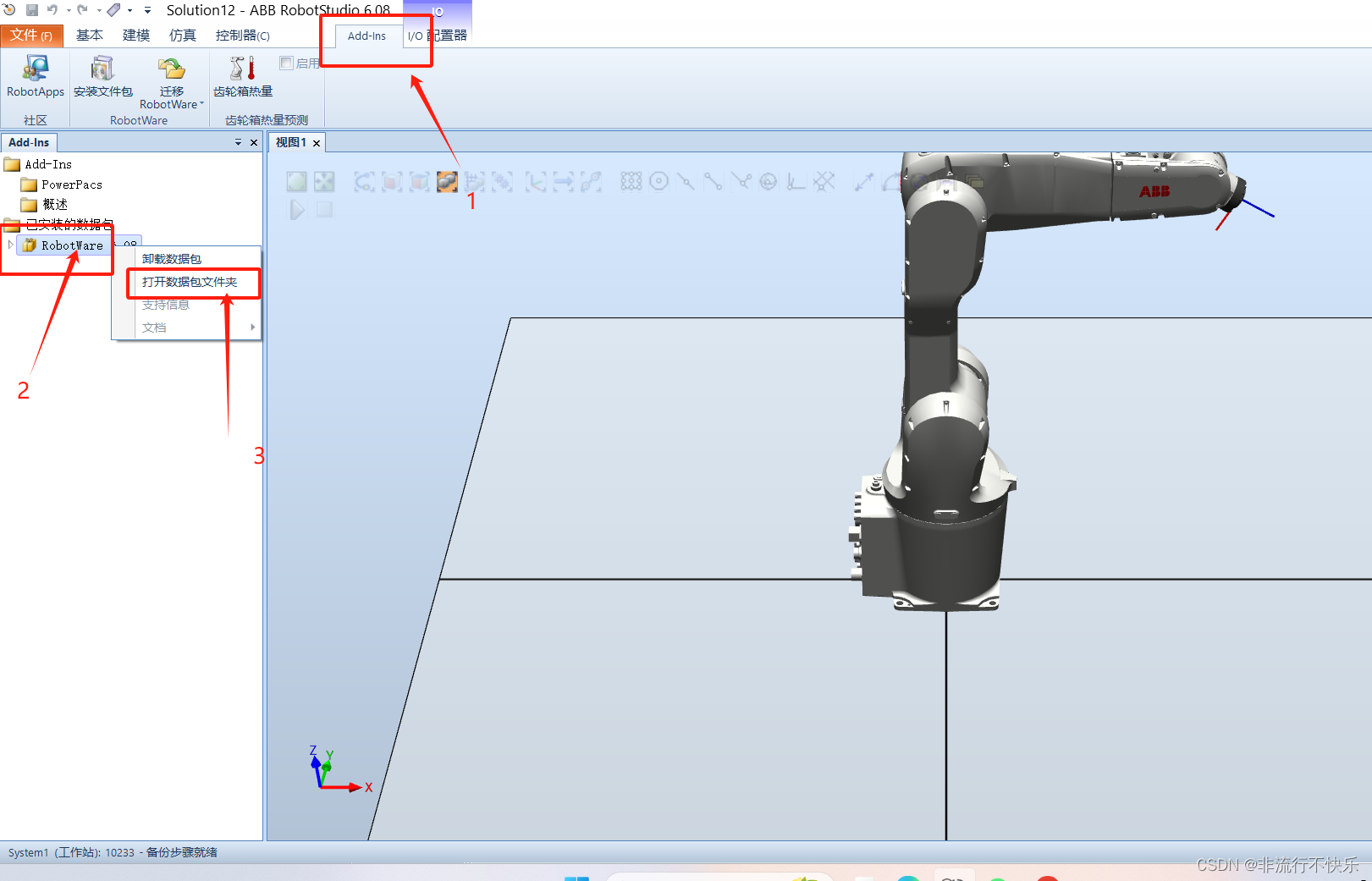Select the 已安装的数据包 folder
1372x881 pixels.
[59, 224]
